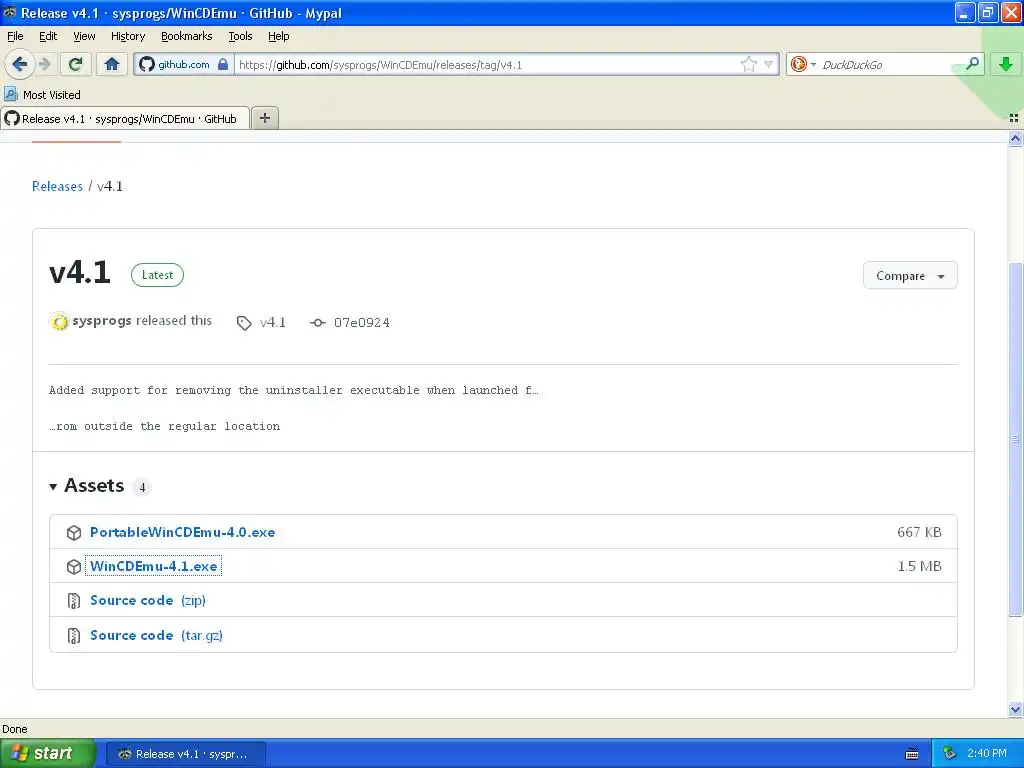Click the Assets count badge 4
Image resolution: width=1024 pixels, height=768 pixels.
[142, 487]
